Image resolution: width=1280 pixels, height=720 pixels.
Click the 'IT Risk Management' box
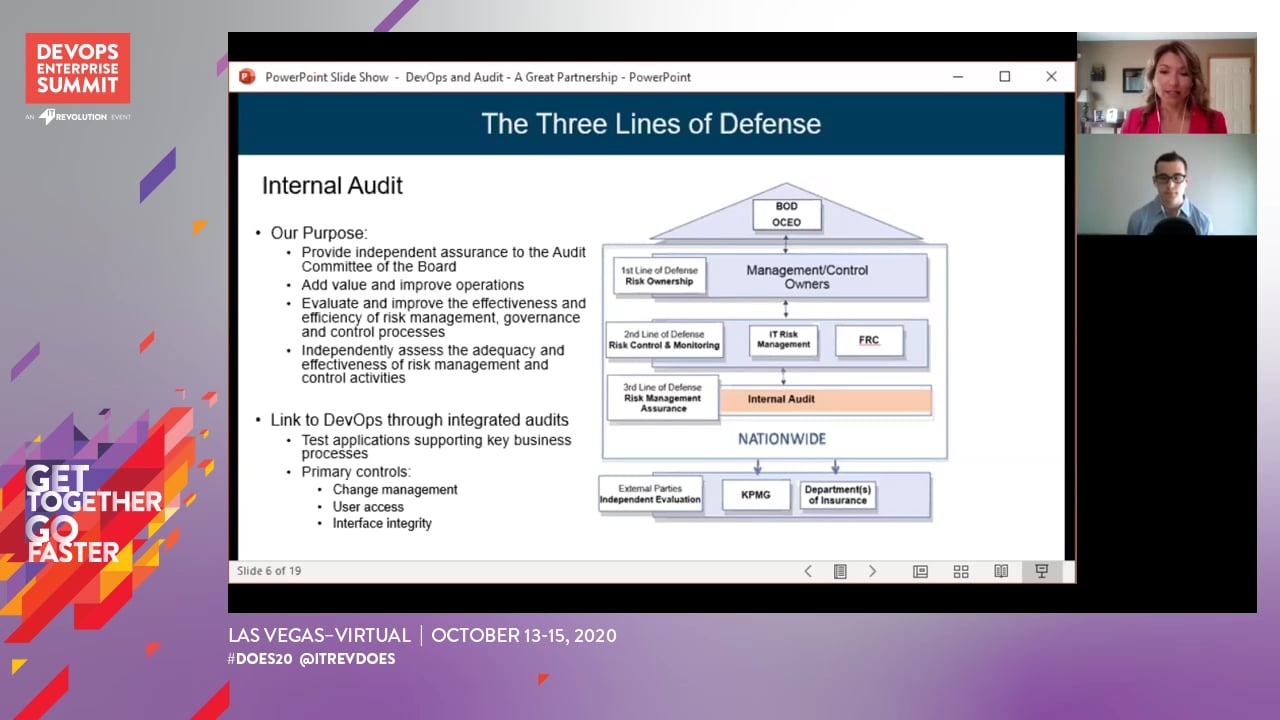[783, 340]
